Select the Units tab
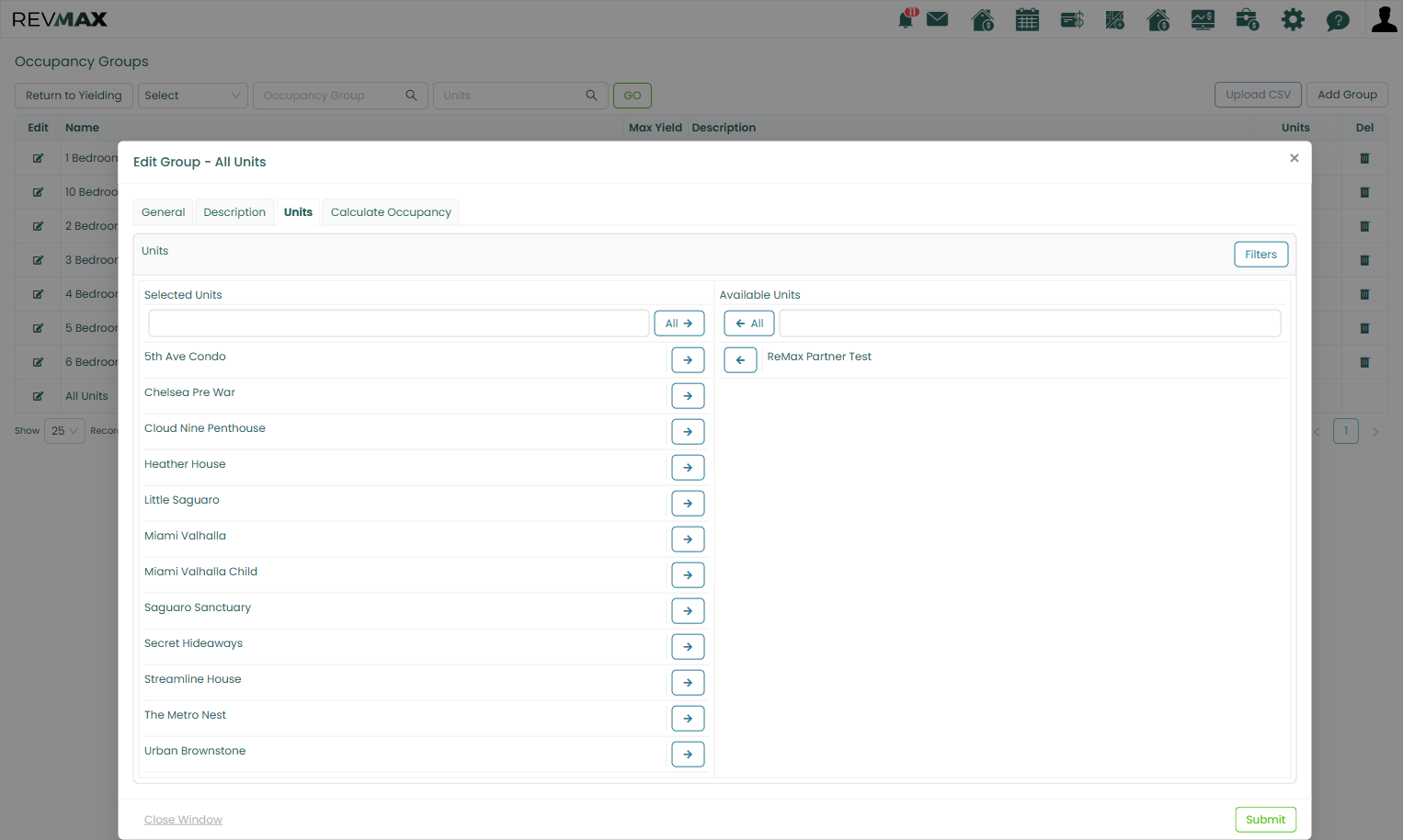1403x840 pixels. pos(298,212)
